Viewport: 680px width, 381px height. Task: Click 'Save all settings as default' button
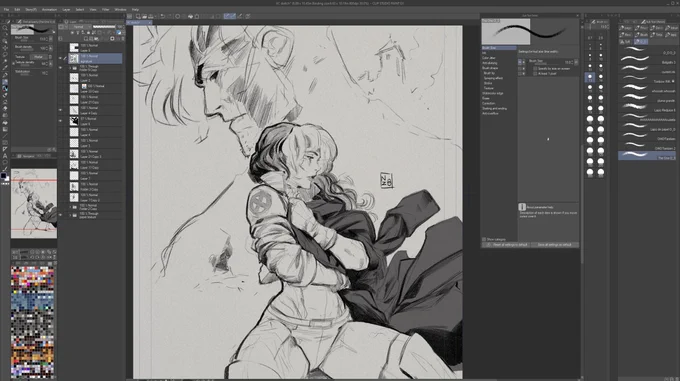[555, 245]
